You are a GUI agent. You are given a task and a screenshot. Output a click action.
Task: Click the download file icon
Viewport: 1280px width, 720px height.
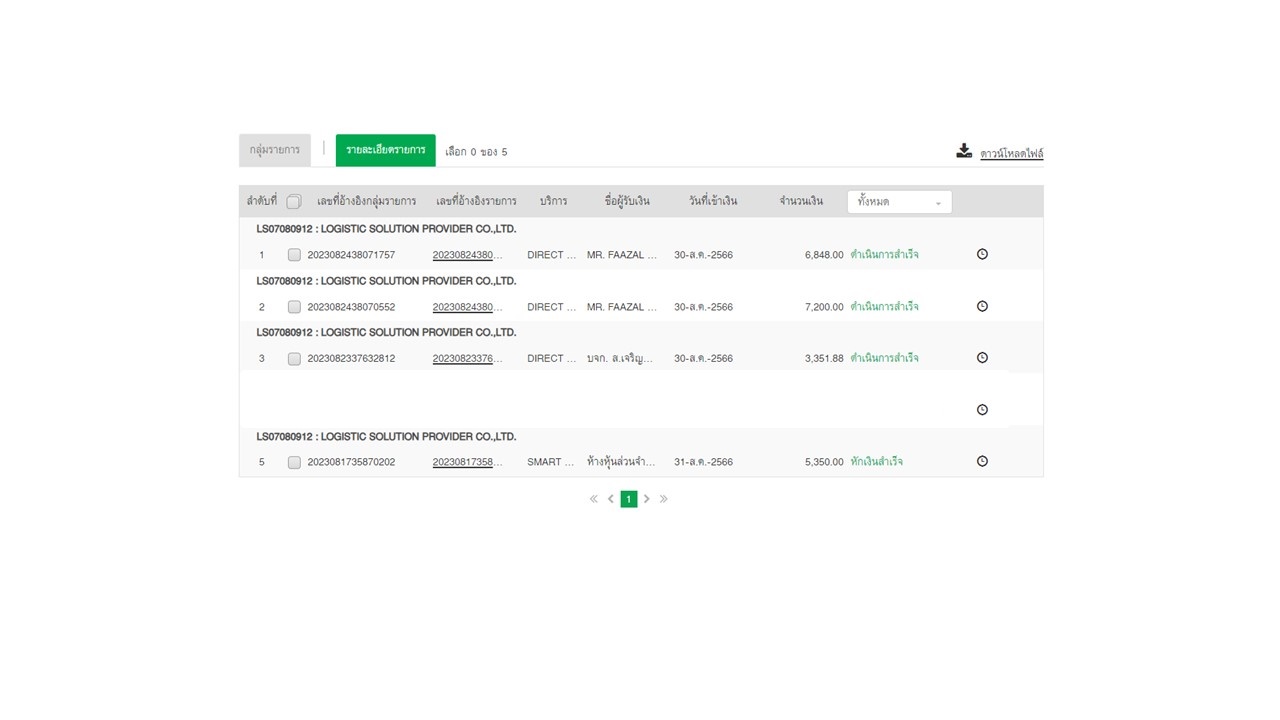(964, 151)
